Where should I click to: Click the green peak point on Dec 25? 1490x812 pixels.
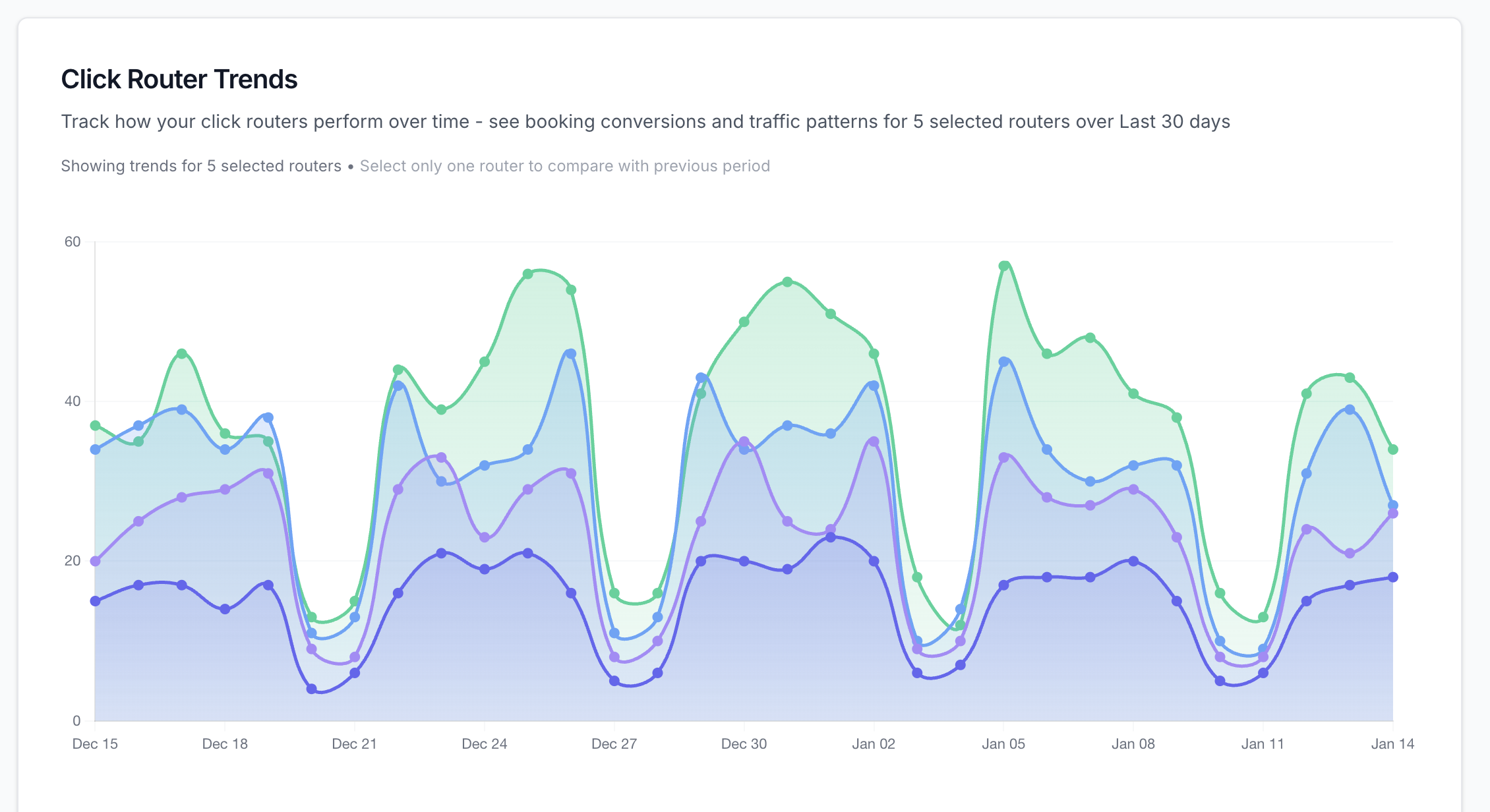pyautogui.click(x=527, y=274)
